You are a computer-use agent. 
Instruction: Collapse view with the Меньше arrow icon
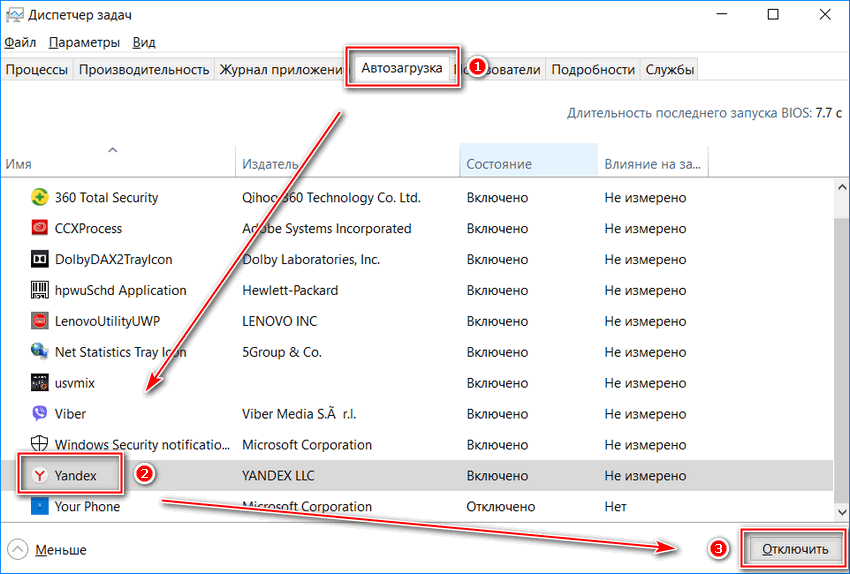[18, 549]
